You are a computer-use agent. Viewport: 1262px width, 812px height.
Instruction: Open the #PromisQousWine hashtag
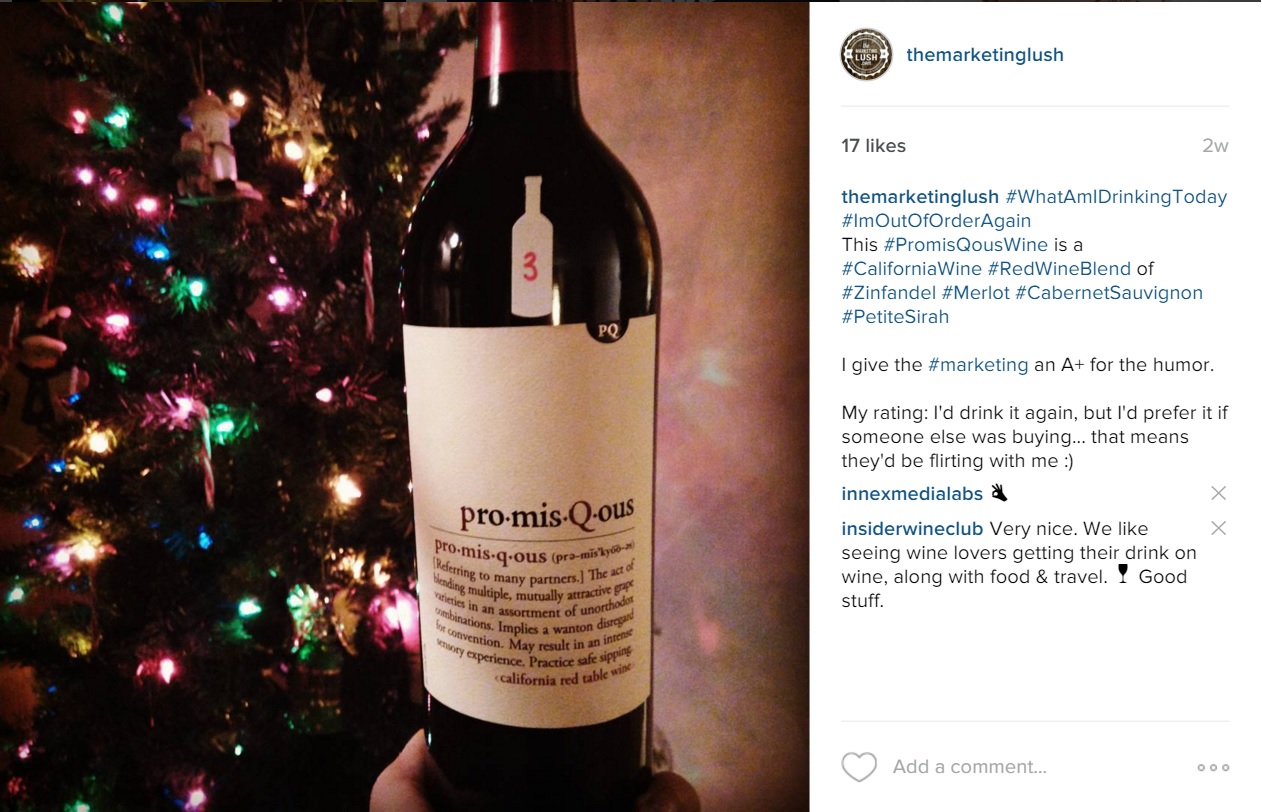coord(965,245)
